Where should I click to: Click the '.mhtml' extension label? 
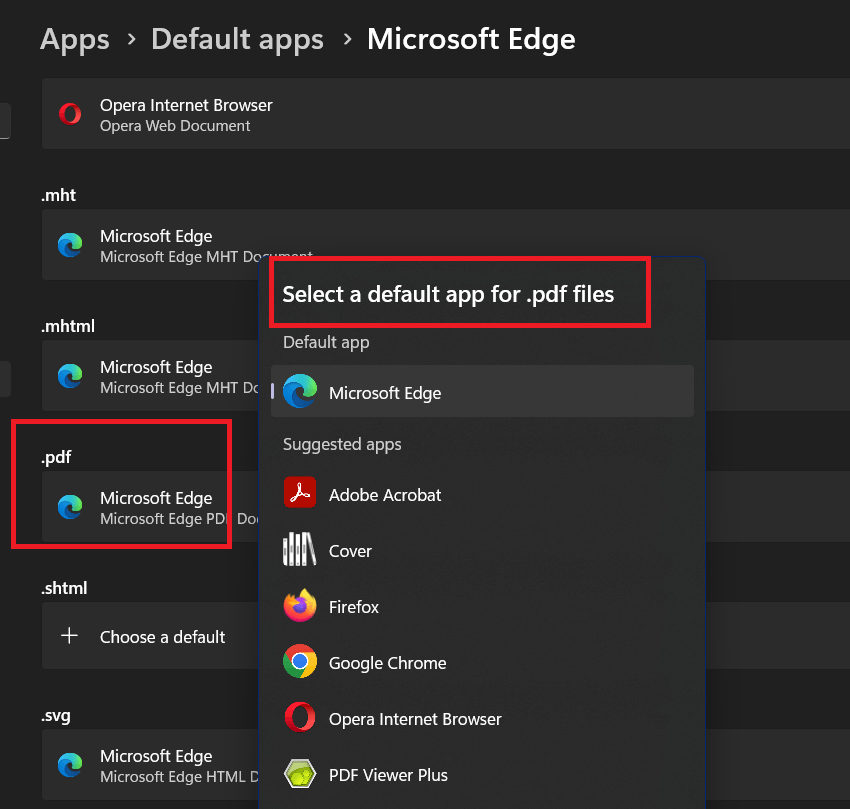coord(68,326)
